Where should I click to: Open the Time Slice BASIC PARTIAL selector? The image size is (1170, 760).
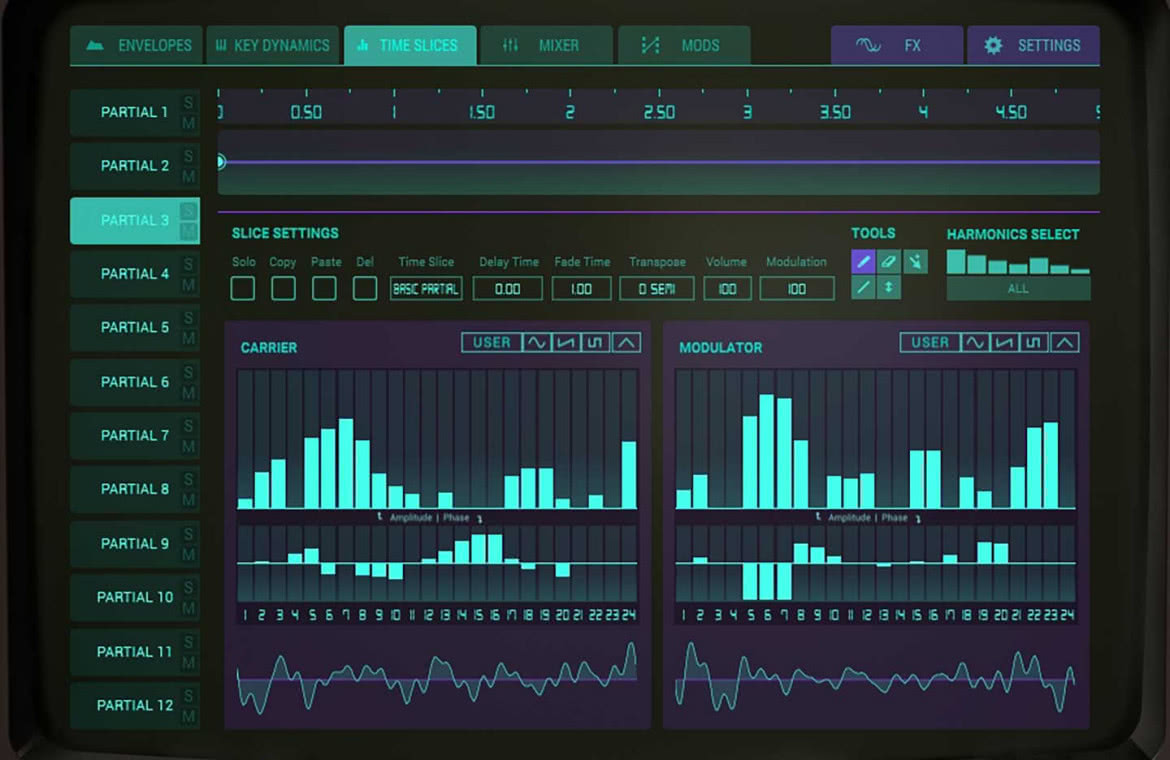coord(426,289)
